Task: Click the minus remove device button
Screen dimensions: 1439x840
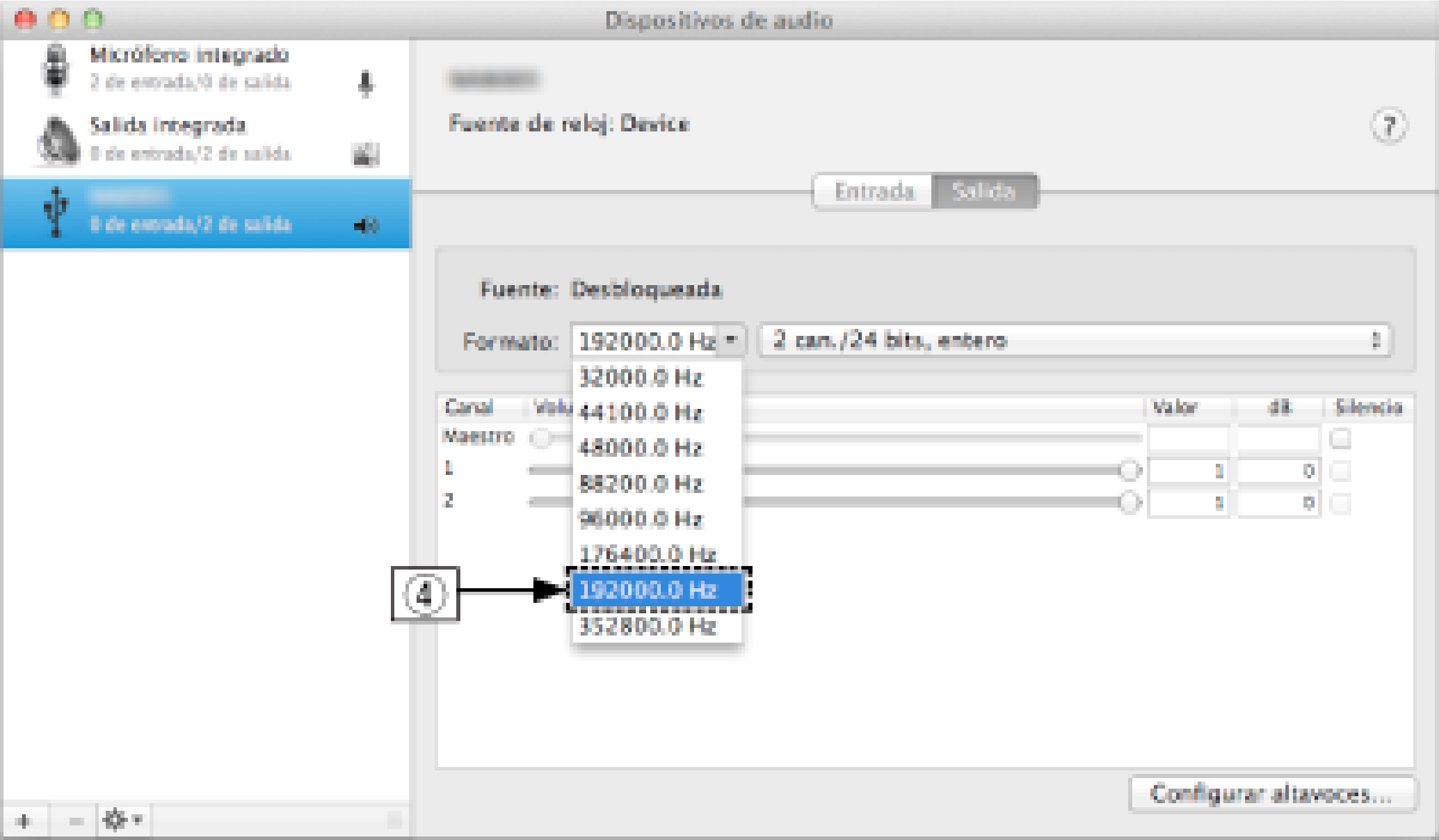Action: pos(75,821)
